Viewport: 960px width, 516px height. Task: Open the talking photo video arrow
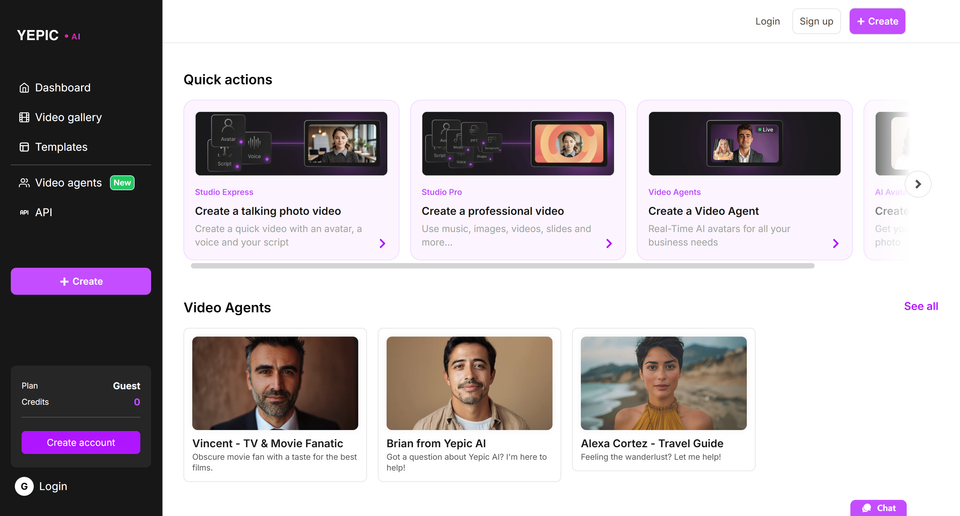pos(382,243)
